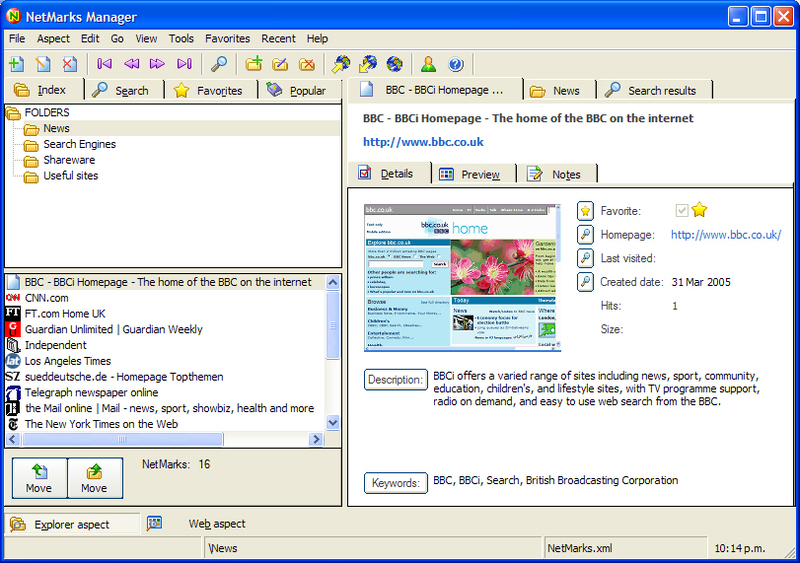Click the delete folder toolbar icon
This screenshot has width=800, height=563.
point(307,64)
